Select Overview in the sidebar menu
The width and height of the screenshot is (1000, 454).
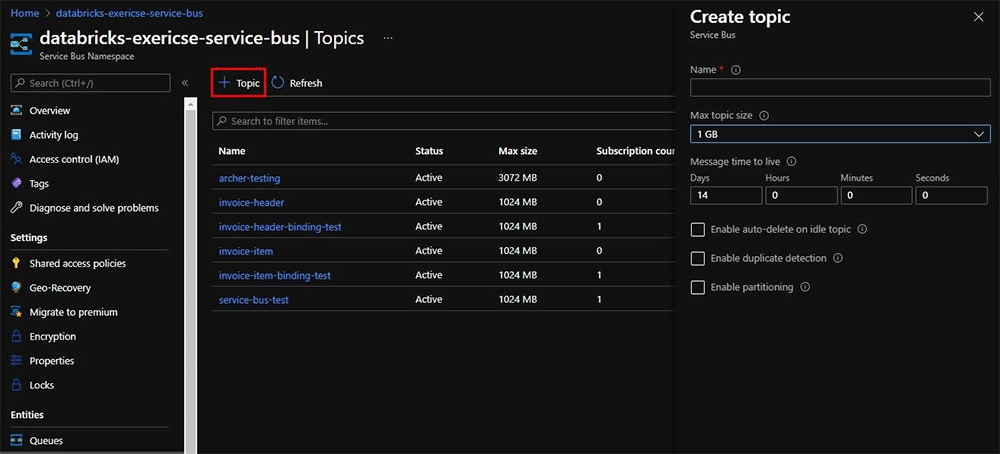coord(50,110)
